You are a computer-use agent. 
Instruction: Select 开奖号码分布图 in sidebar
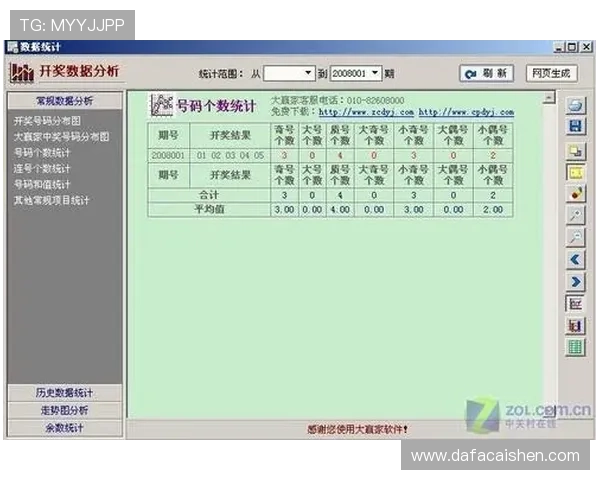tap(47, 121)
